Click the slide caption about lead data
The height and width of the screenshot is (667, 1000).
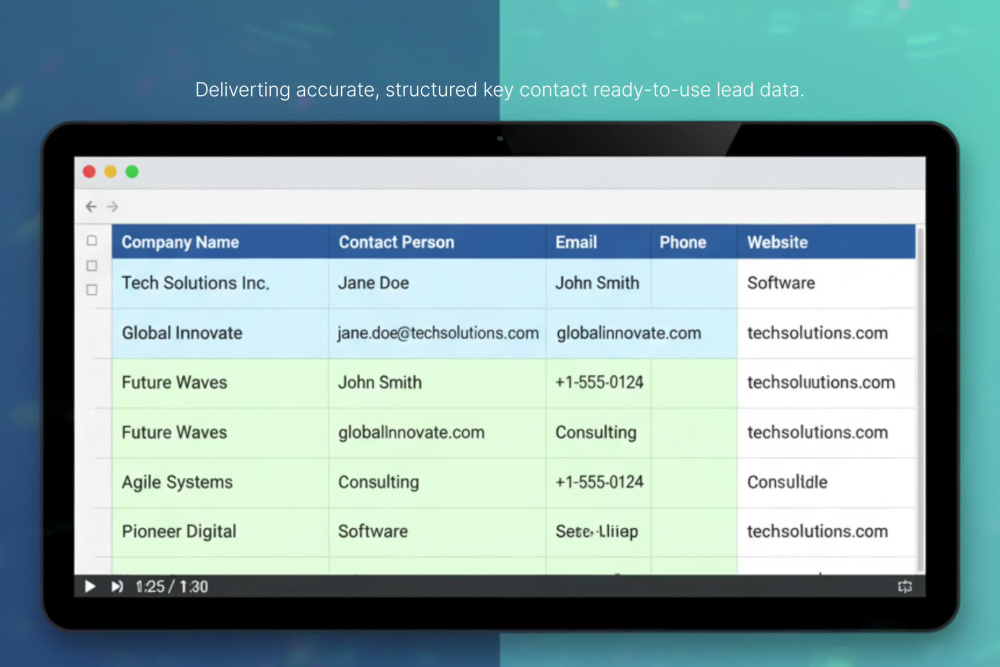(x=499, y=90)
